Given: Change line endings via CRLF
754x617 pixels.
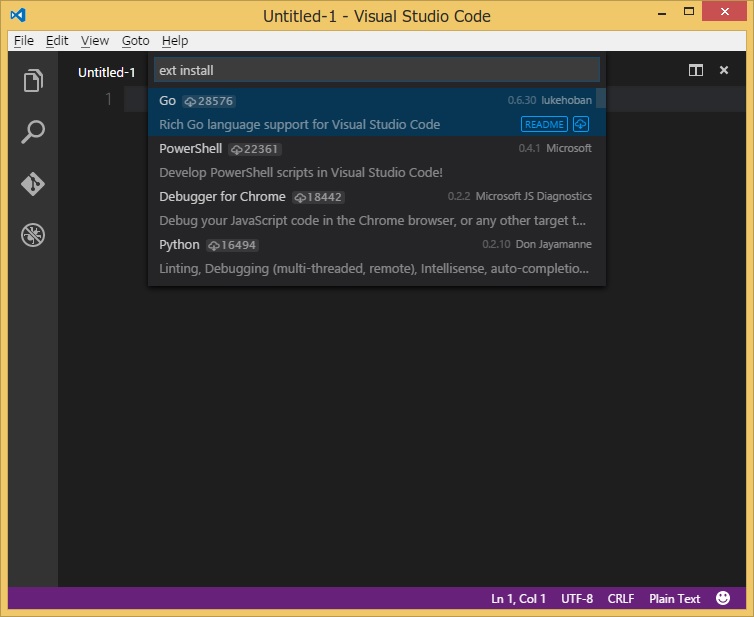Looking at the screenshot, I should tap(621, 599).
